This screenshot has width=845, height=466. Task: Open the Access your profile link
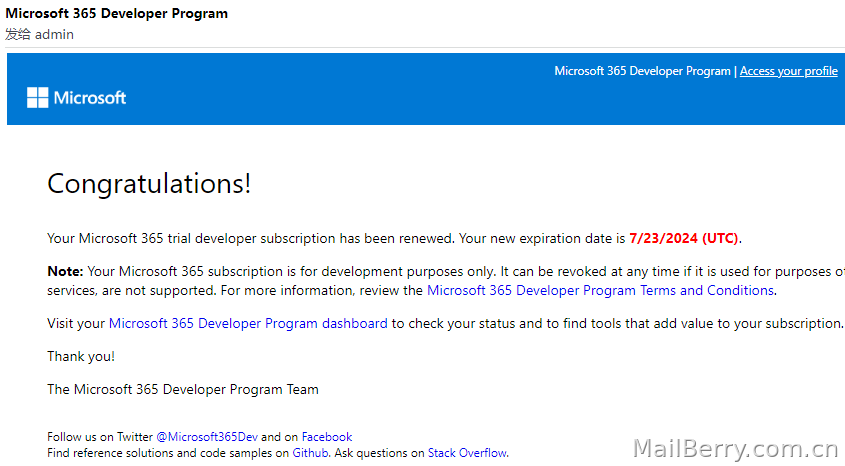tap(788, 71)
